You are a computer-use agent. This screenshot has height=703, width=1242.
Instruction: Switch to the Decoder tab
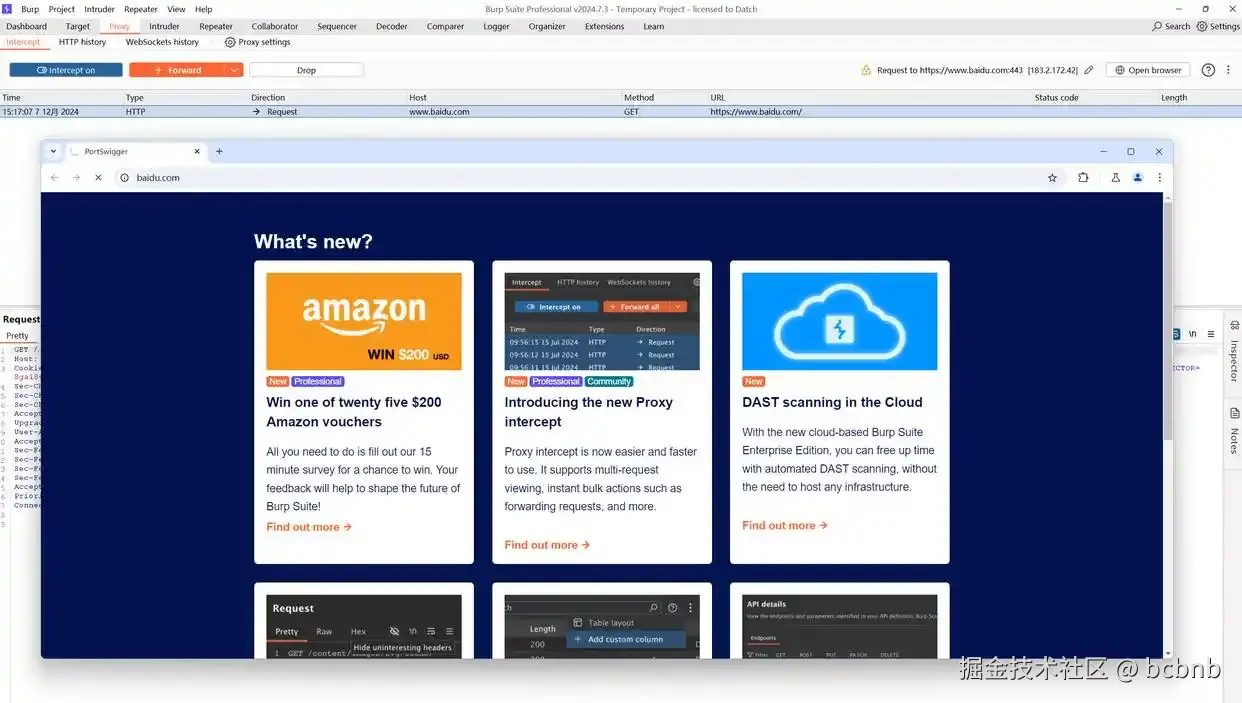coord(392,26)
